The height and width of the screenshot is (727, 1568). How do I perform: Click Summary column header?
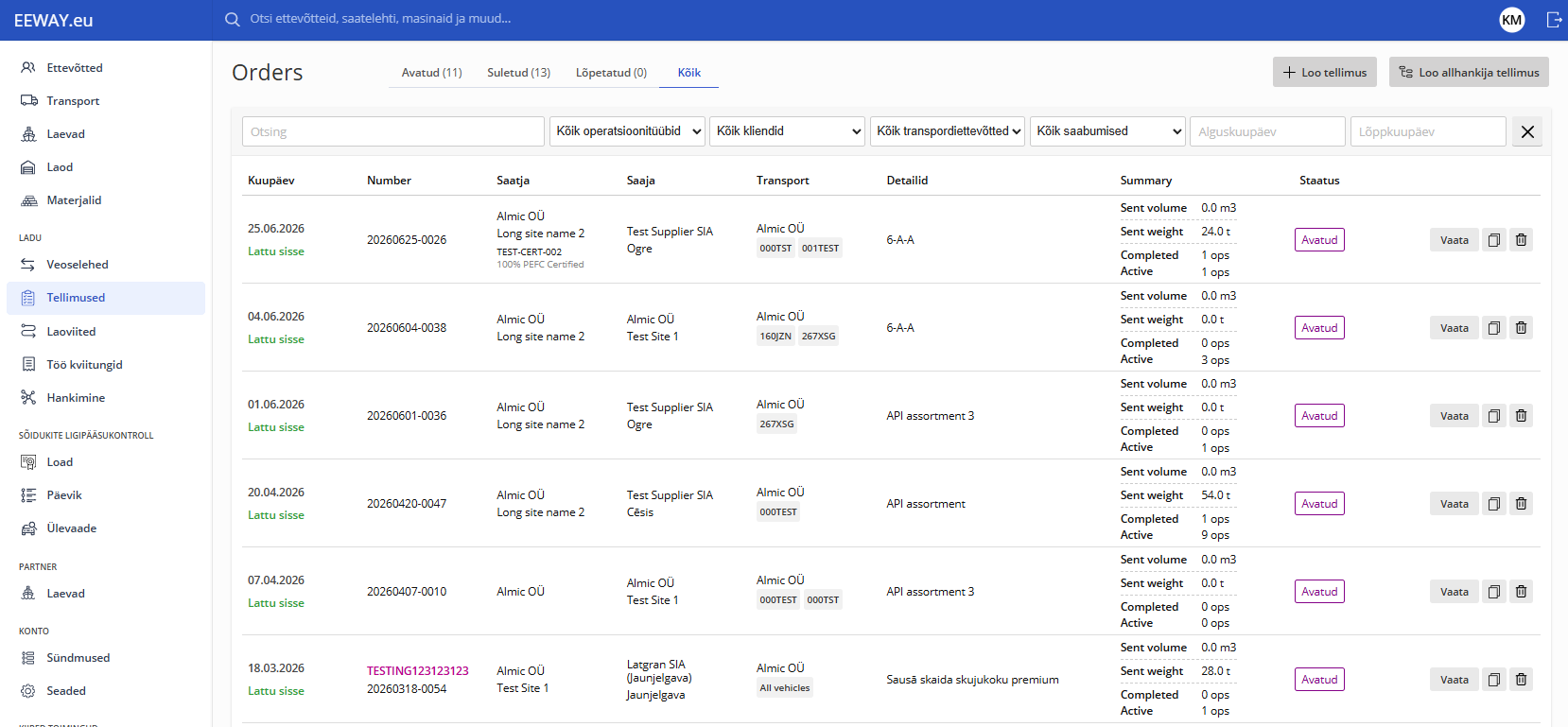(x=1146, y=181)
